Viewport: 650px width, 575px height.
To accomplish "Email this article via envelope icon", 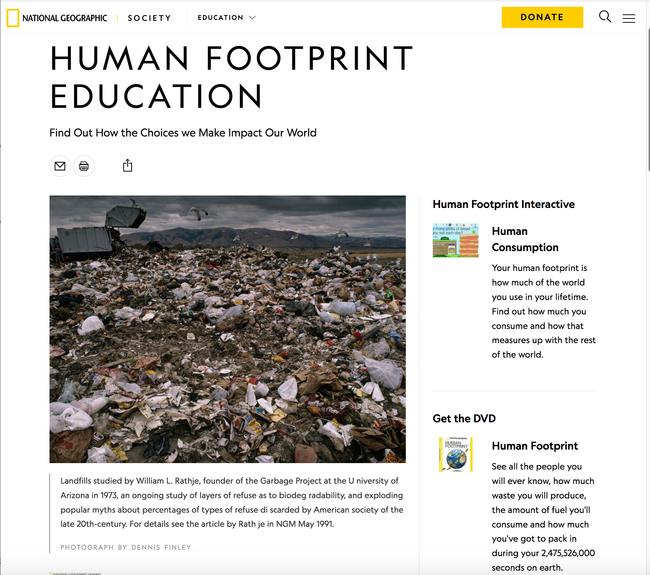I will pos(60,166).
